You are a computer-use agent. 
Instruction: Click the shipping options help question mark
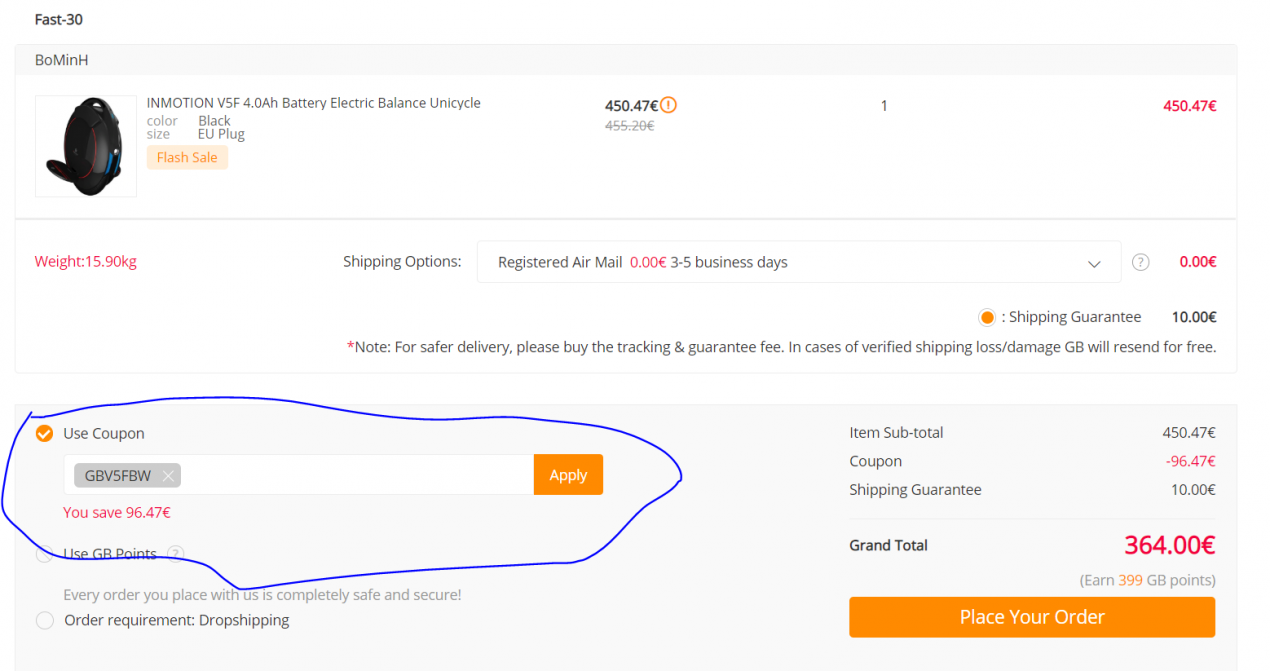pos(1140,262)
